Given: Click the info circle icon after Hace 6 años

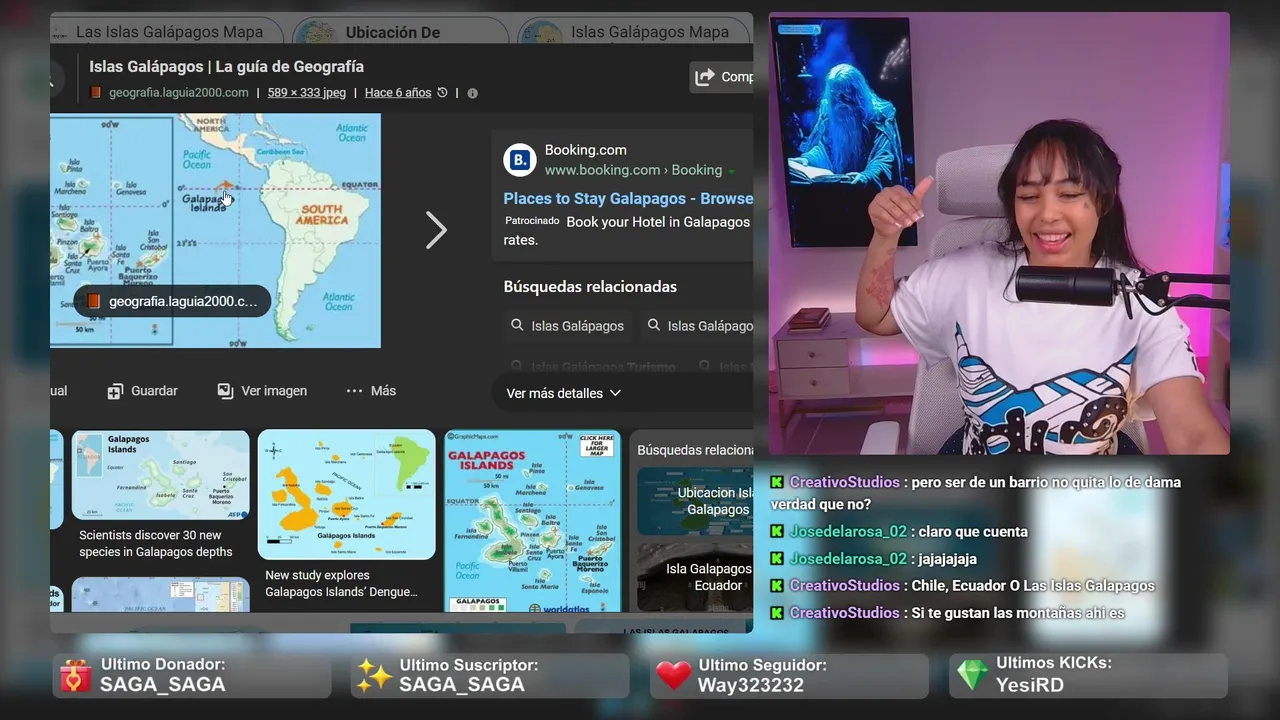Looking at the screenshot, I should (x=472, y=93).
